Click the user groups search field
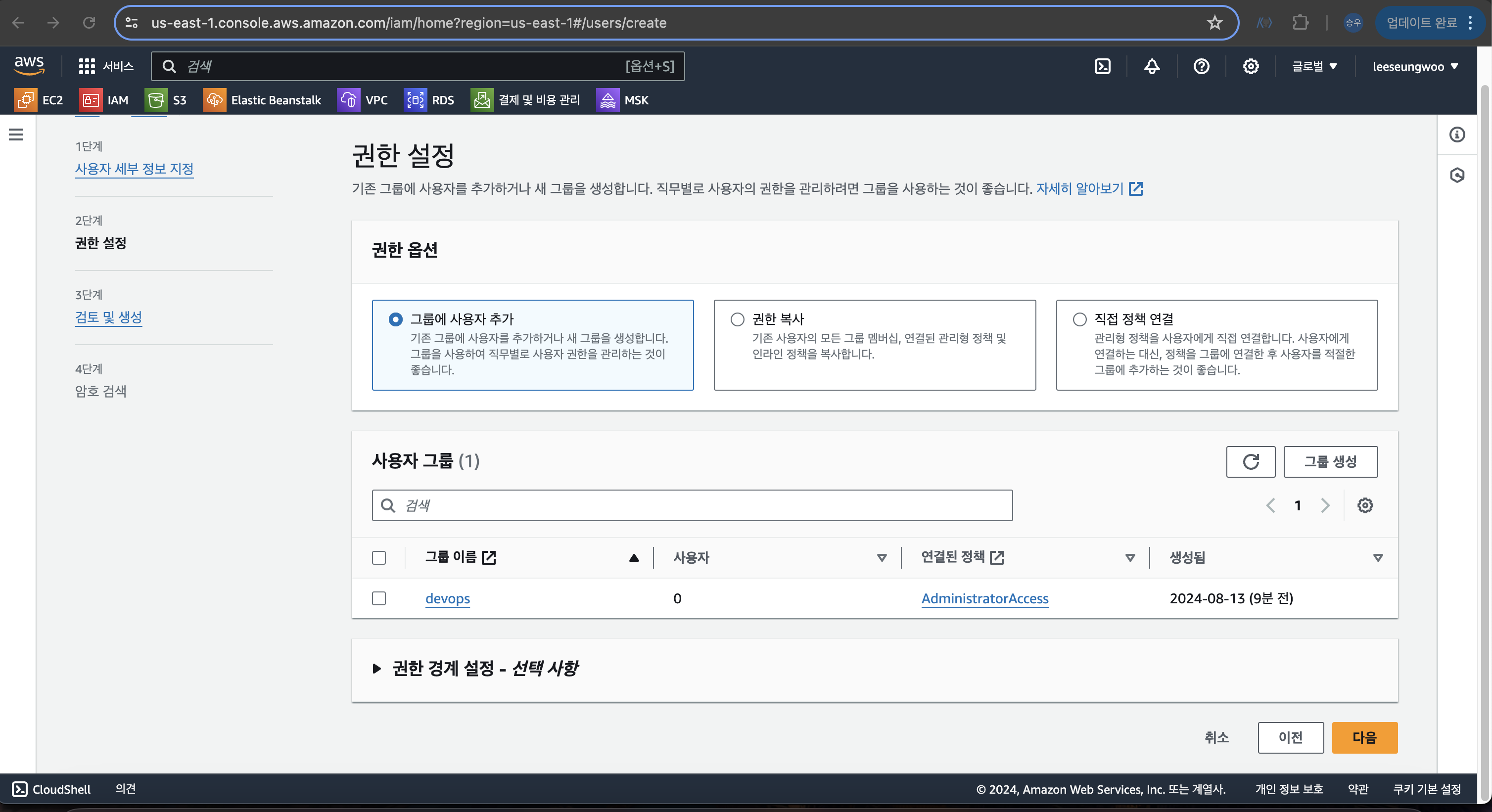This screenshot has width=1492, height=812. tap(692, 505)
